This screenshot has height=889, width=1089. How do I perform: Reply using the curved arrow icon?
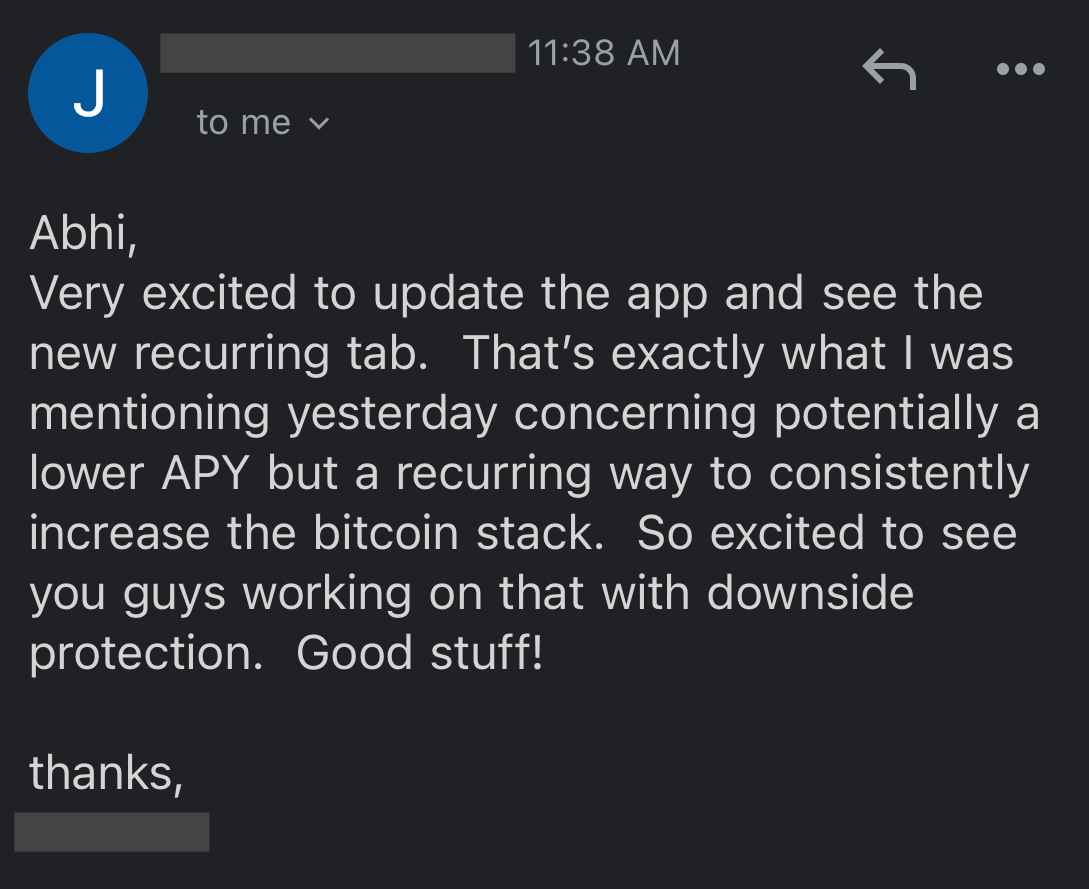click(x=889, y=69)
